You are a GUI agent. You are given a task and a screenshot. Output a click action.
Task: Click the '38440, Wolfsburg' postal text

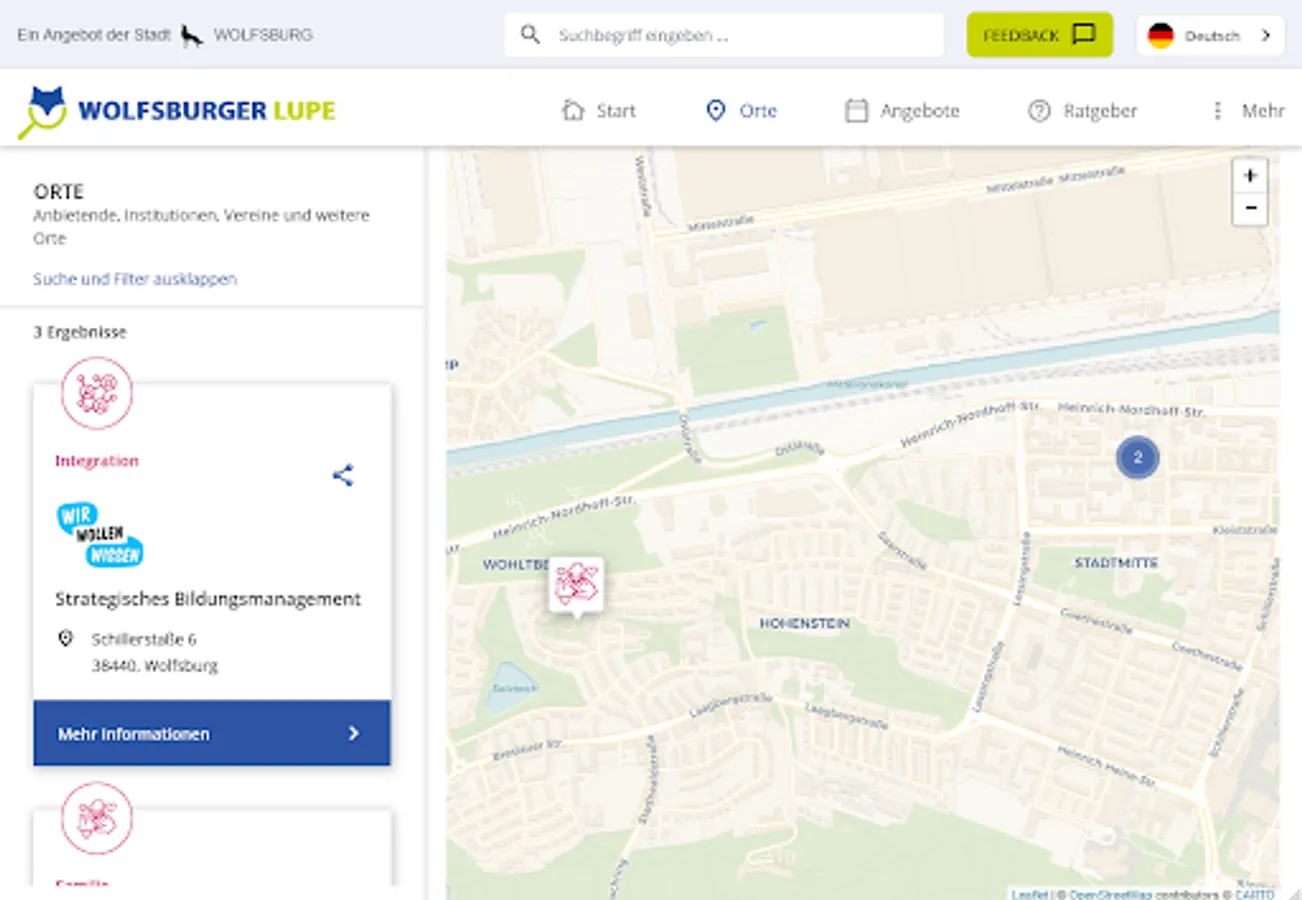155,665
